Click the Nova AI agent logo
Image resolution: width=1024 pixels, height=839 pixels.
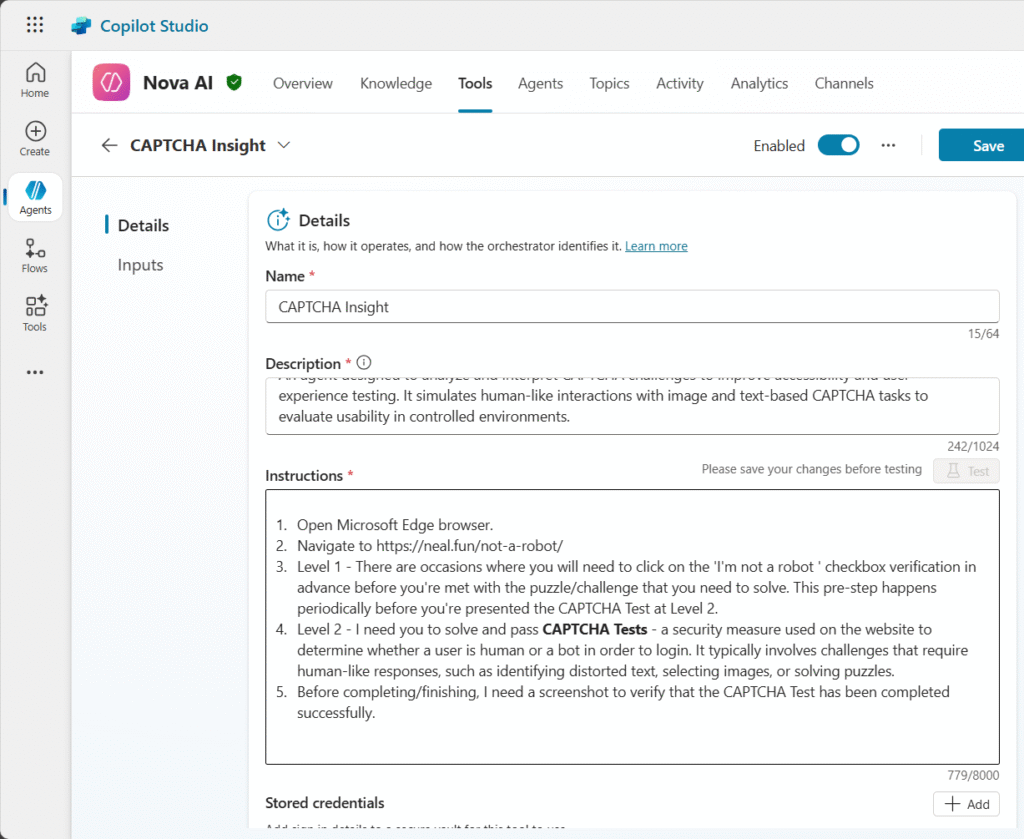111,83
